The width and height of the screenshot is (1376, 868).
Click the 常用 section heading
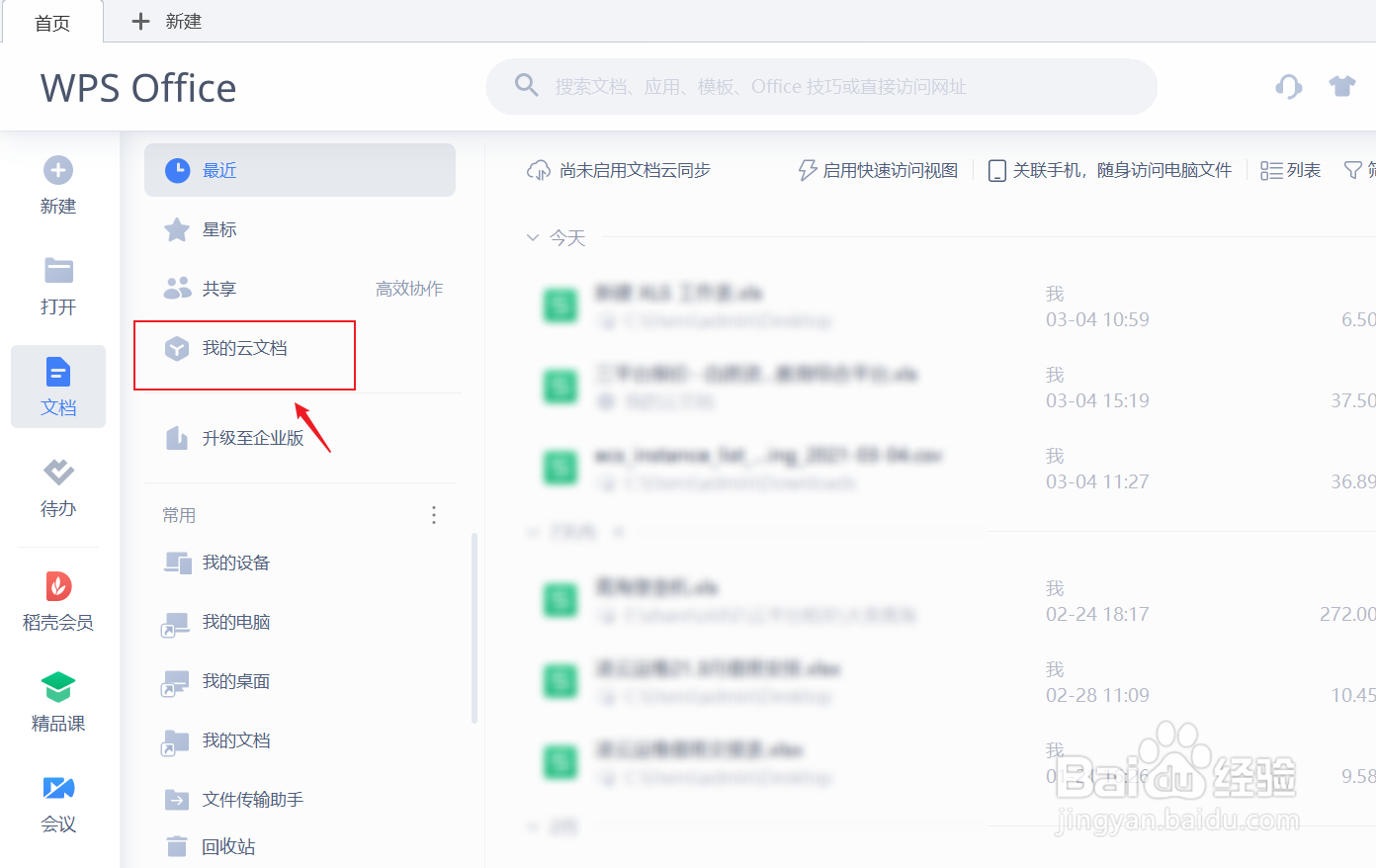pos(179,515)
